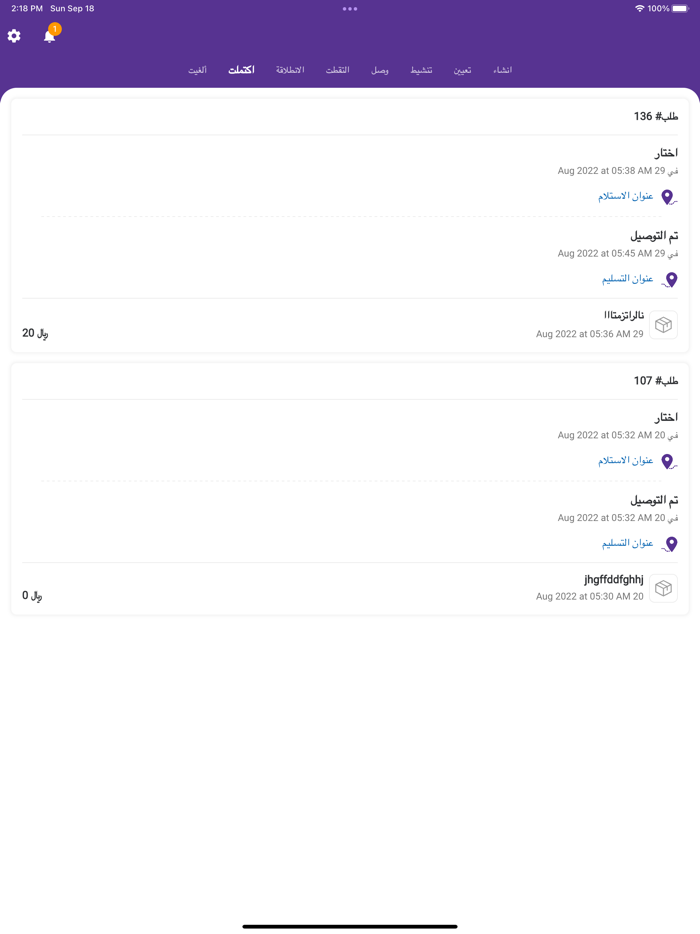The height and width of the screenshot is (934, 700).
Task: Switch to the ألغيت tab
Action: [198, 70]
